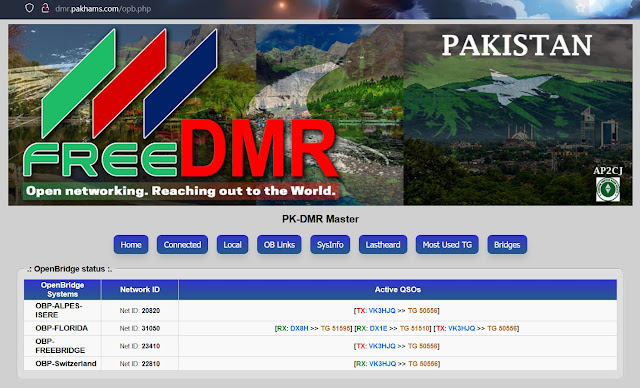640x388 pixels.
Task: View the Lastheard page
Action: click(383, 244)
